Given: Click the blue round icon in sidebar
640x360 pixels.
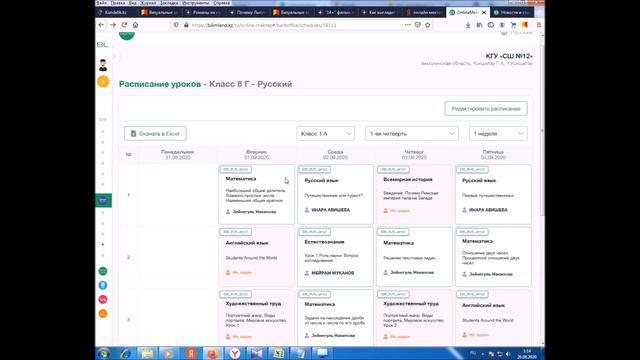Looking at the screenshot, I should coord(103,285).
